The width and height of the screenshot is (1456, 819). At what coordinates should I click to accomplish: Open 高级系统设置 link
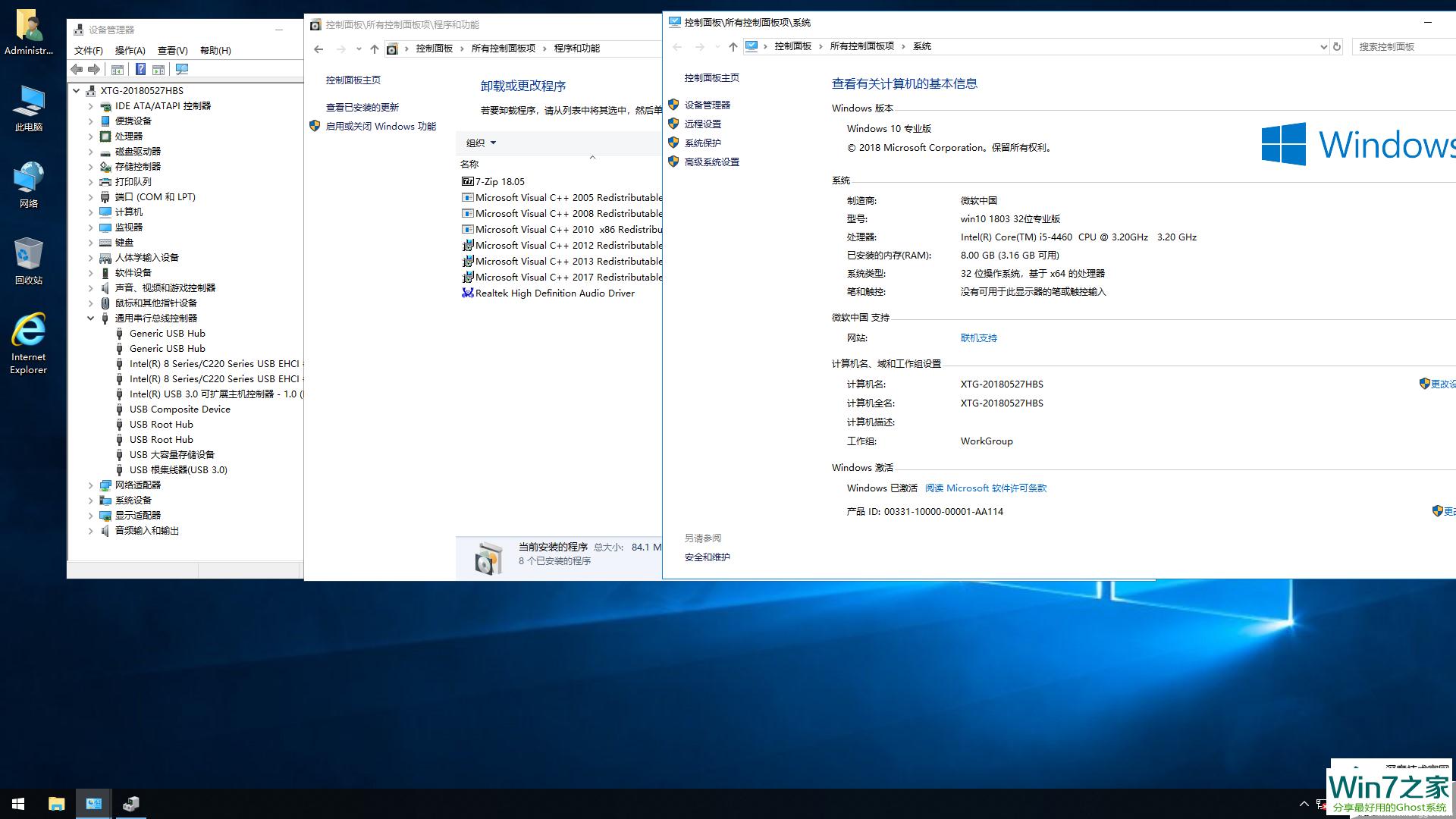(712, 162)
